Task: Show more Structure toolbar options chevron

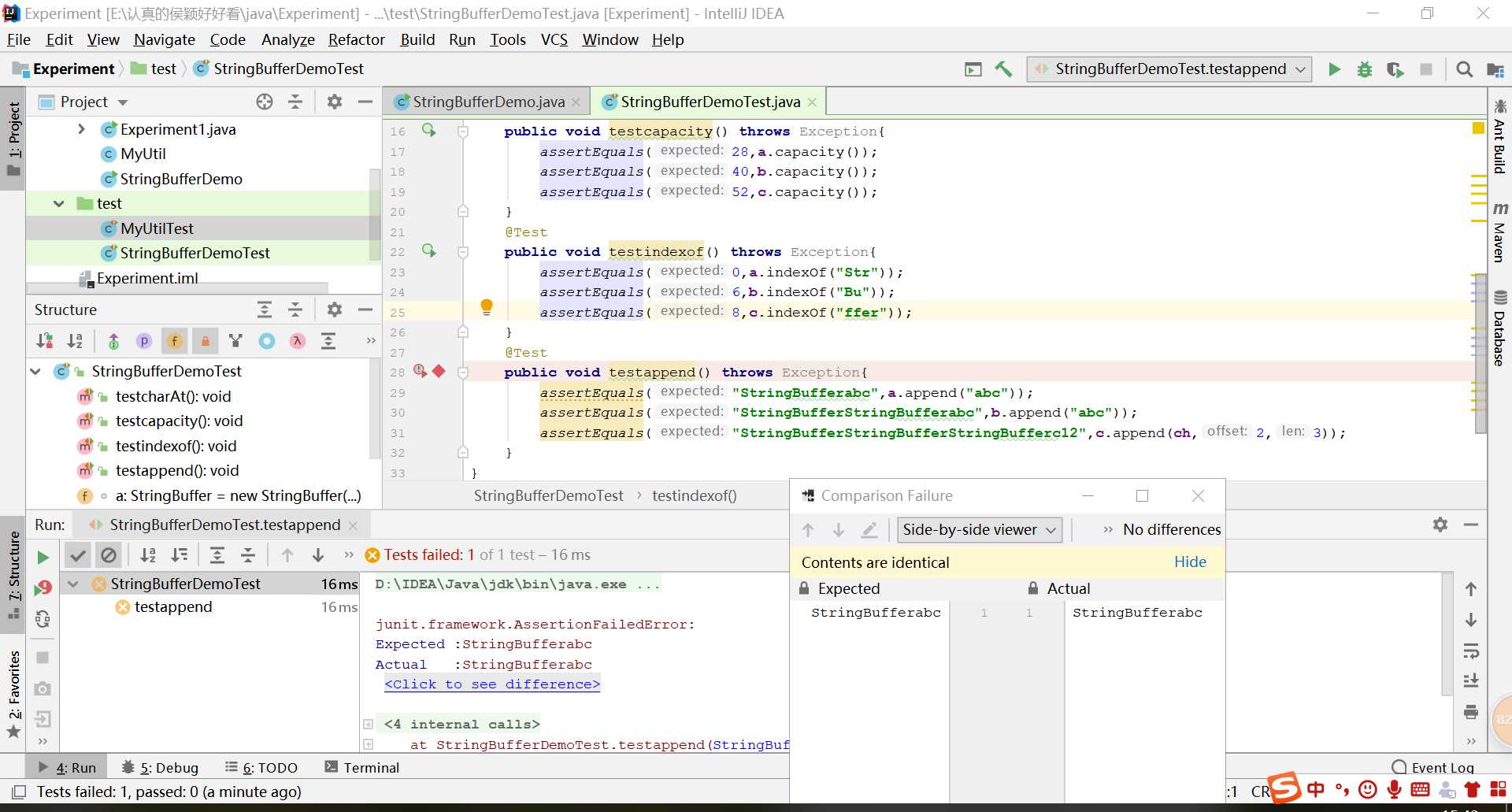Action: [x=370, y=341]
